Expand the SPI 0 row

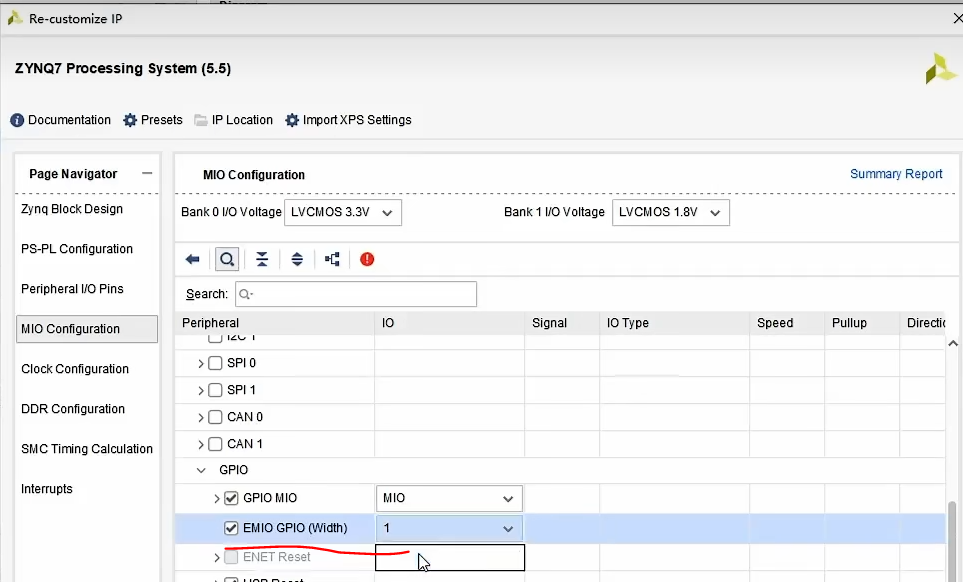coord(201,363)
